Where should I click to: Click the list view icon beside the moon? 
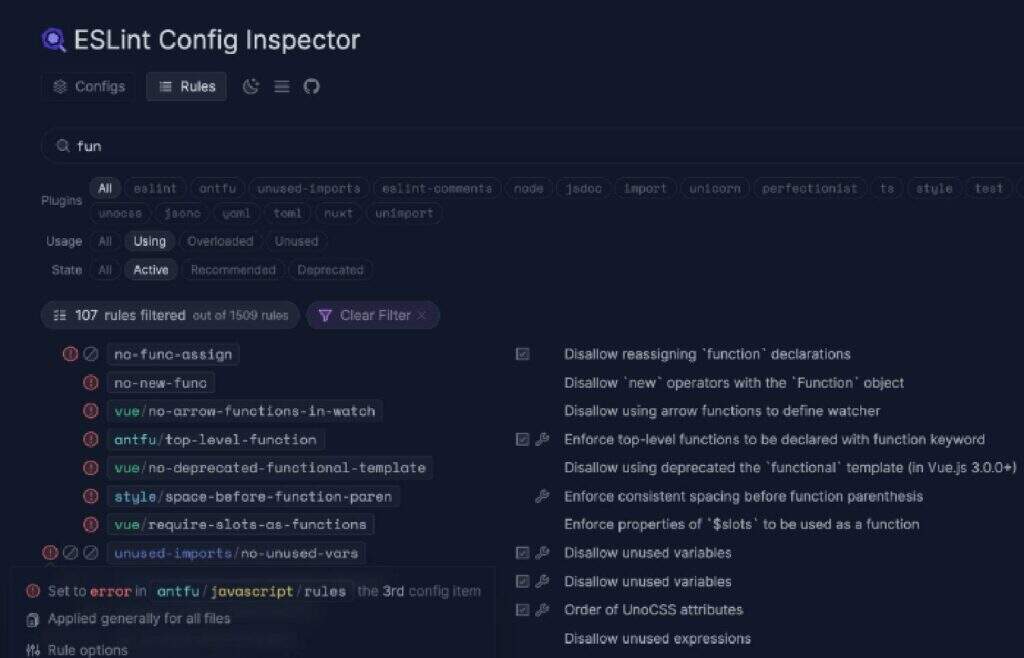pyautogui.click(x=282, y=87)
